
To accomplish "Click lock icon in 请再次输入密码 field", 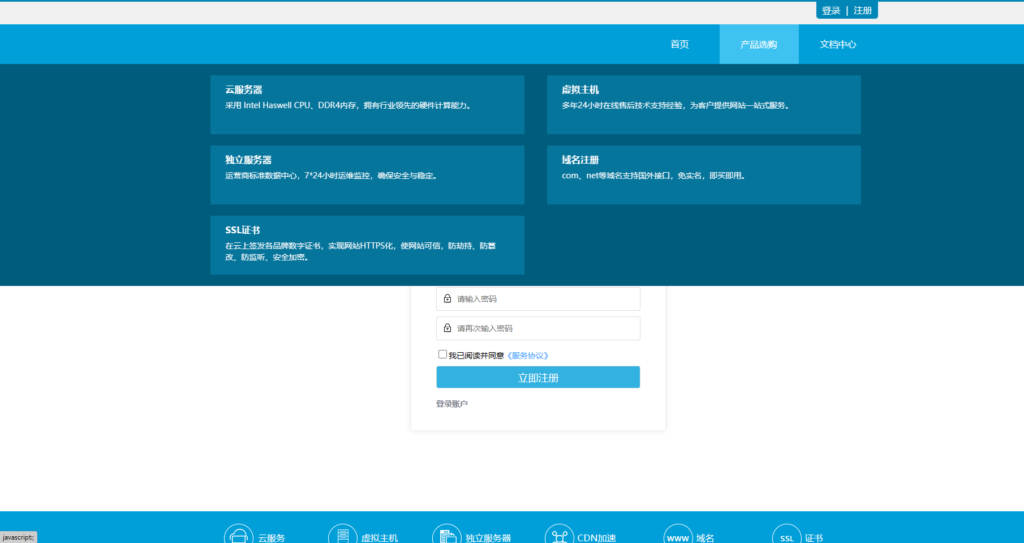I will pyautogui.click(x=447, y=328).
